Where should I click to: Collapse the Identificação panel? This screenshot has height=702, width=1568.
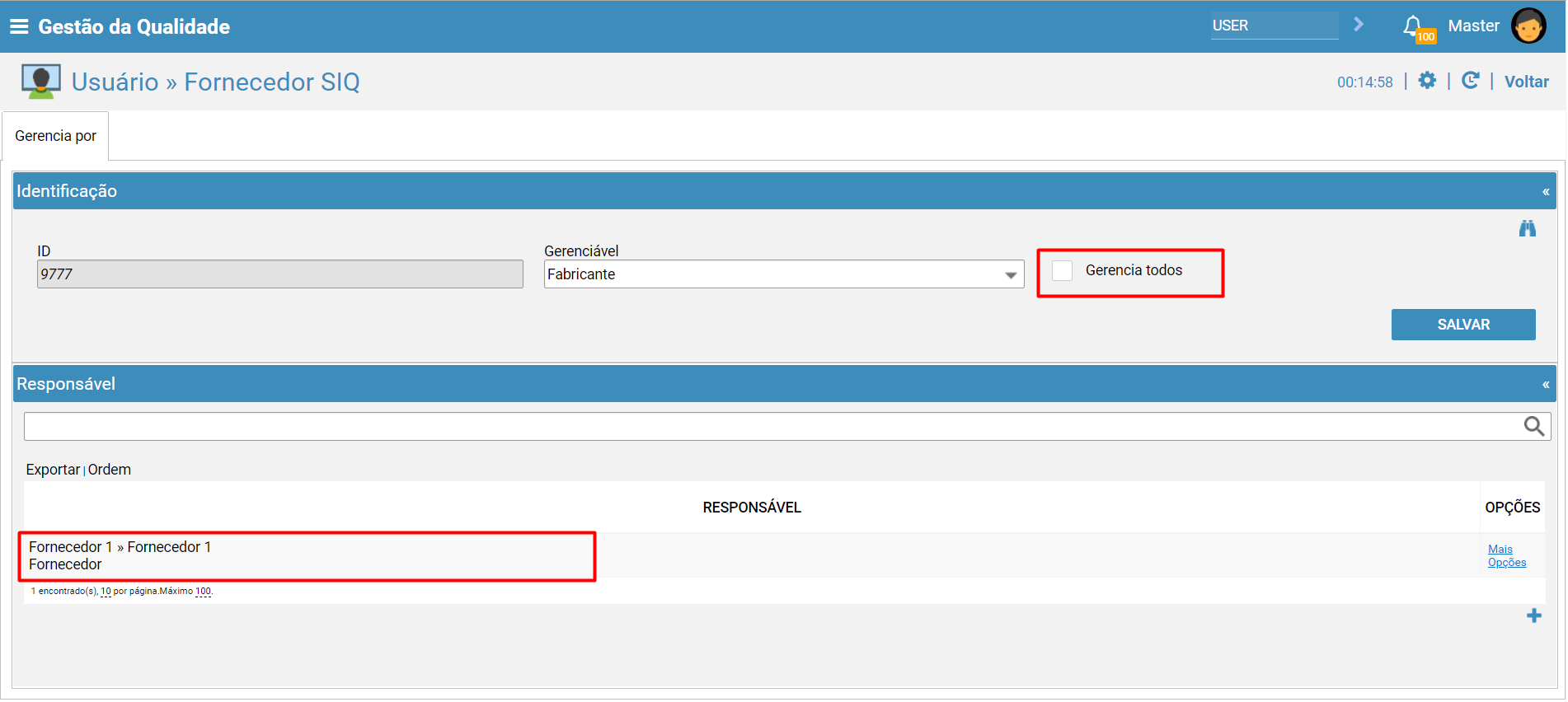1546,191
